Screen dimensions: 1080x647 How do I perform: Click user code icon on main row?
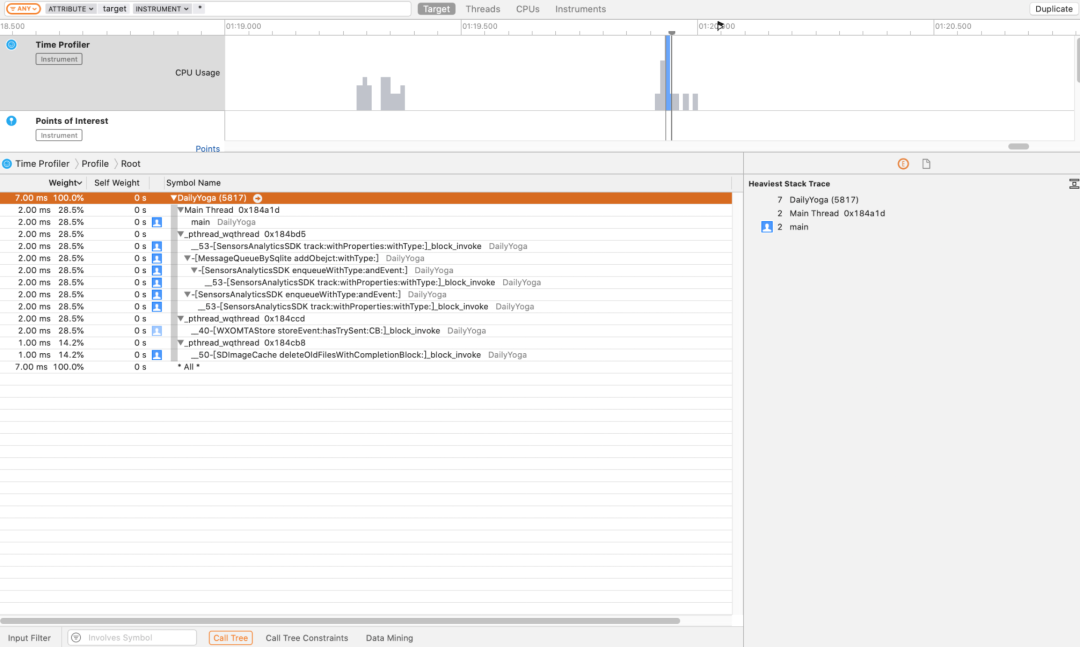[x=157, y=222]
